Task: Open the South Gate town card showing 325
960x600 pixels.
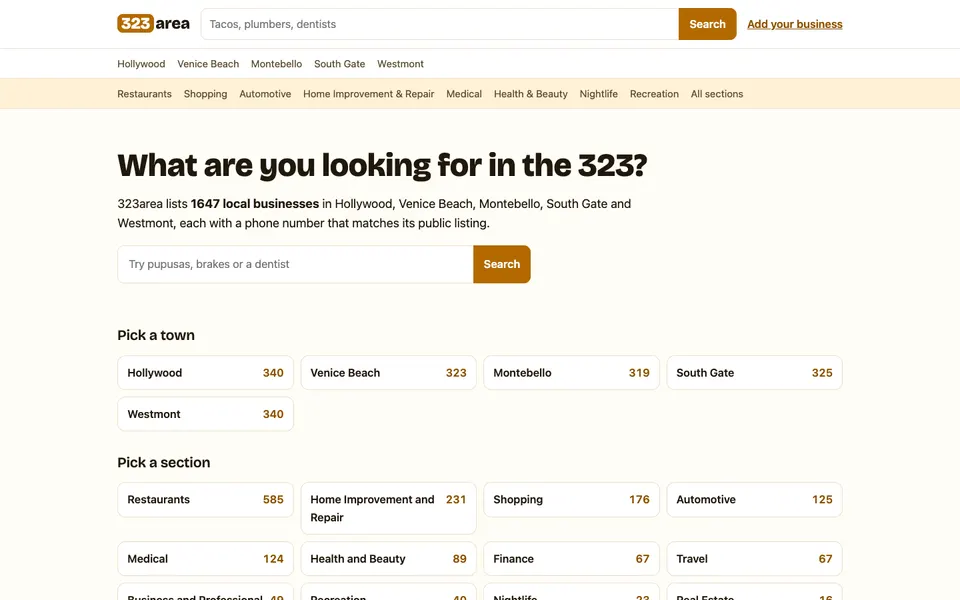Action: click(x=755, y=373)
